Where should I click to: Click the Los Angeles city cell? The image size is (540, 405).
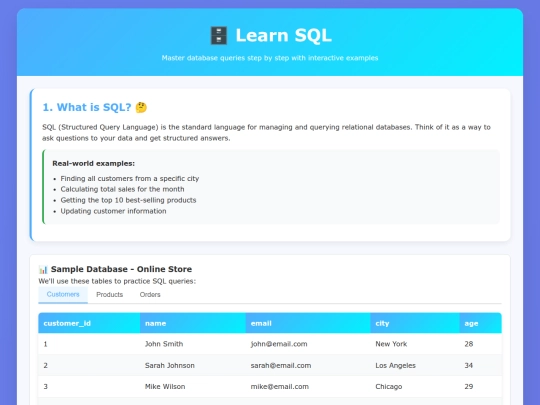click(415, 365)
